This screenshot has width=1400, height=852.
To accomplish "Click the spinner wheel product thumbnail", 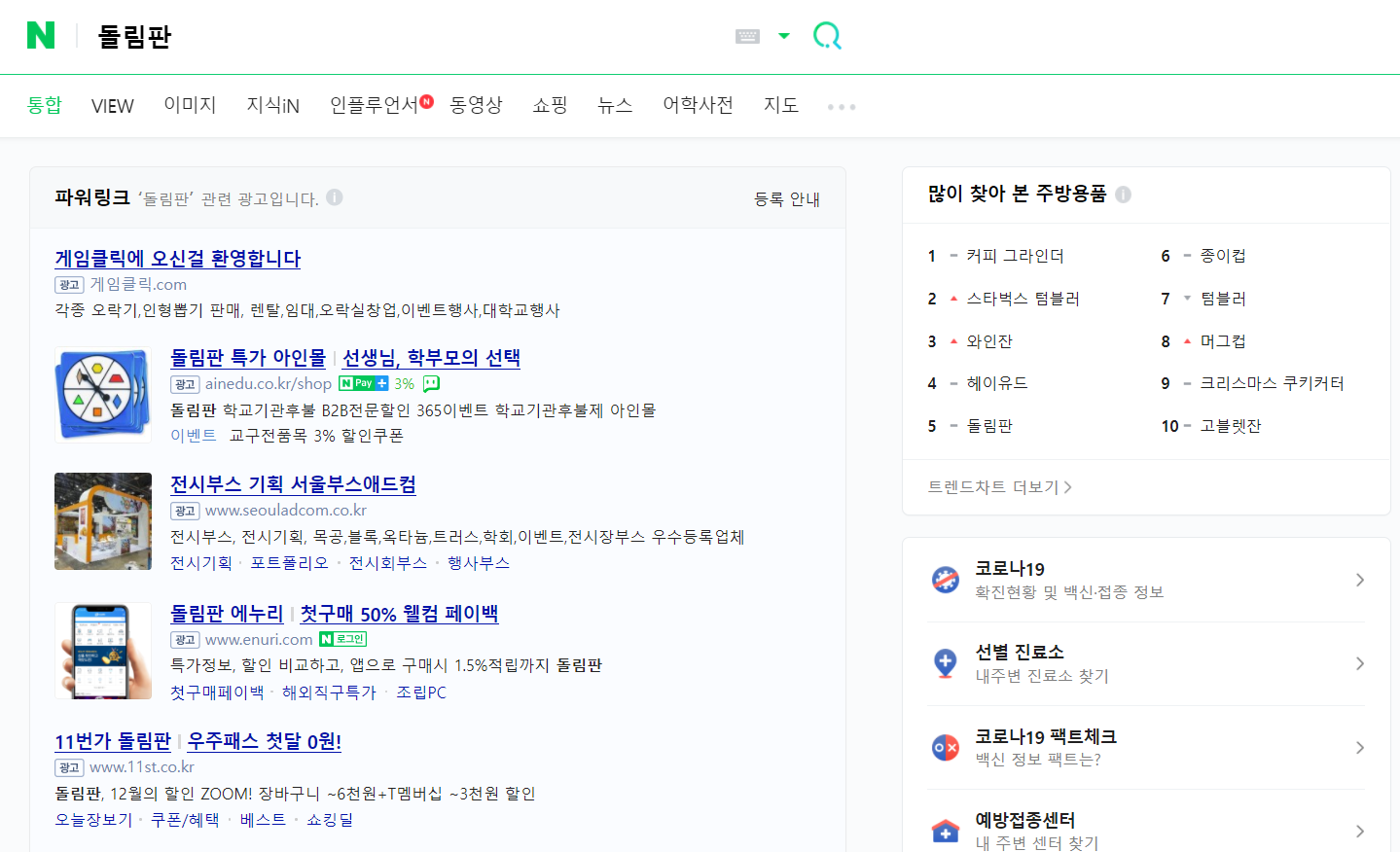I will coord(103,396).
